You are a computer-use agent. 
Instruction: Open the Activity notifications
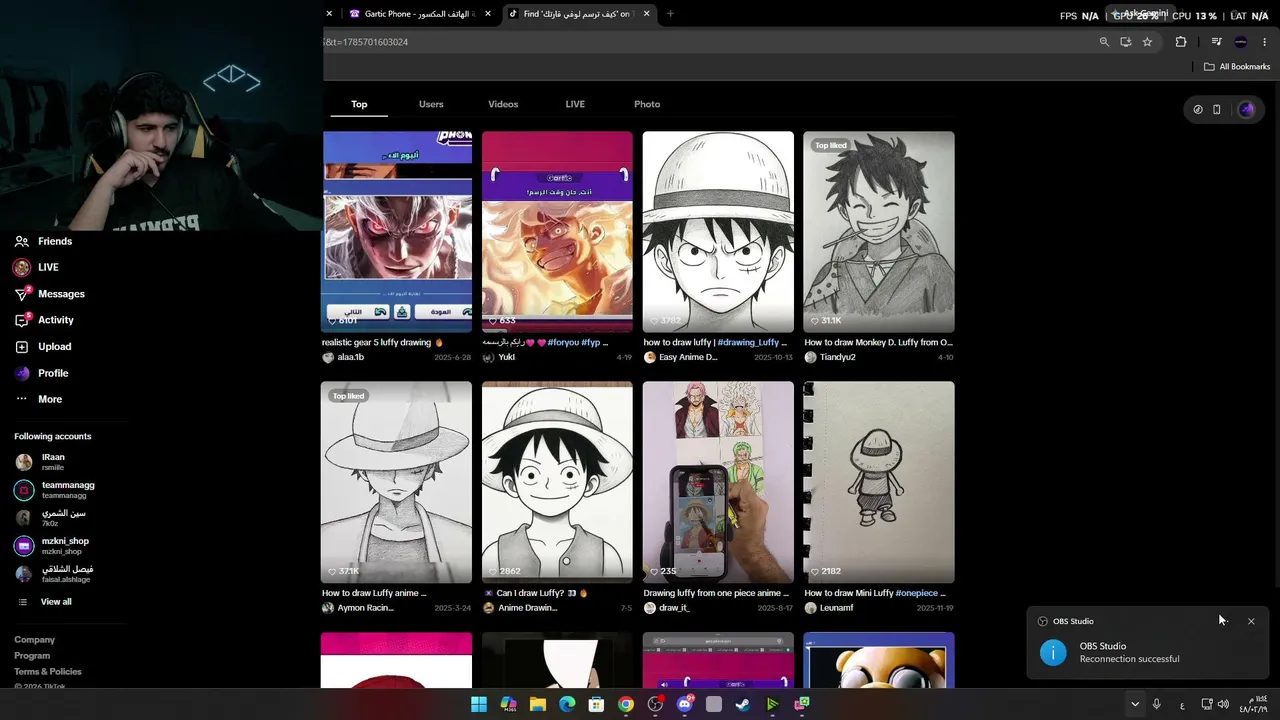pos(44,320)
